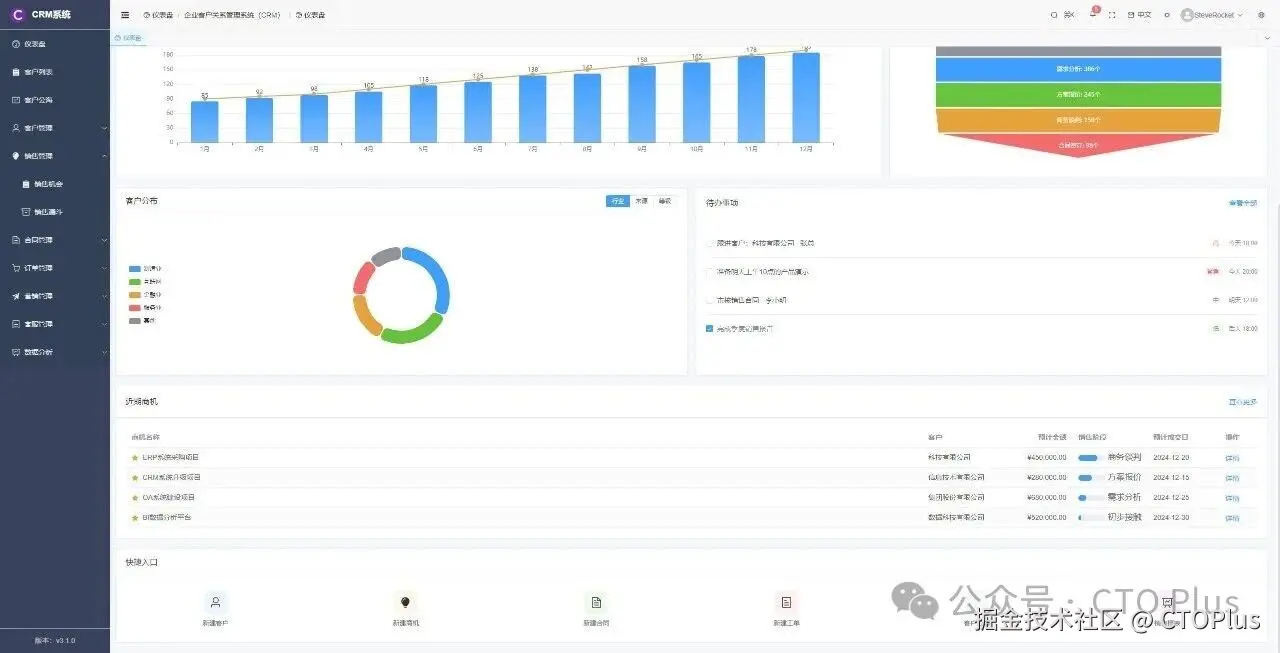
Task: Select the 行业 tab in customer distribution
Action: click(x=618, y=201)
